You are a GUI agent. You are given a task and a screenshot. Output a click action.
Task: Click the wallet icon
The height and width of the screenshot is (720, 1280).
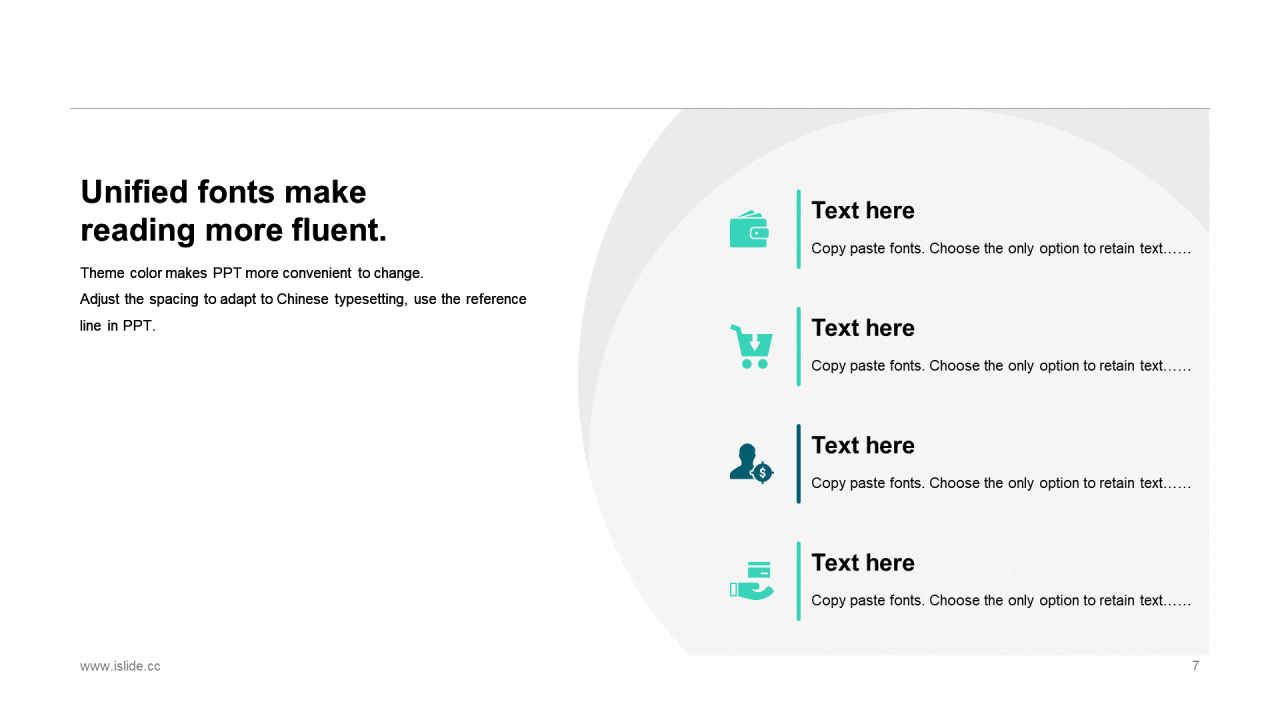coord(749,229)
